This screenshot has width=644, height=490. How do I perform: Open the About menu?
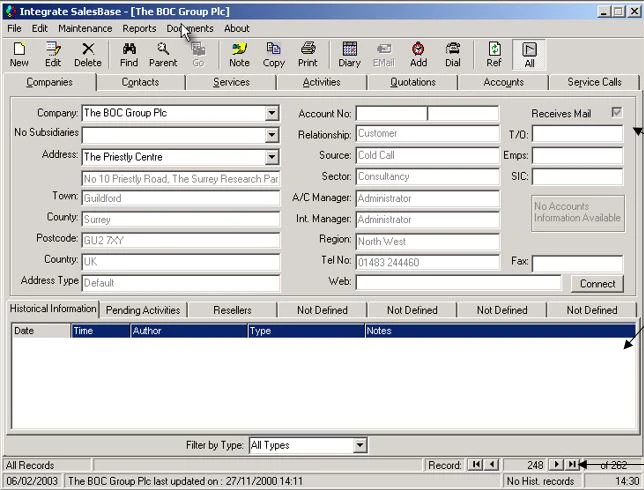click(x=237, y=28)
